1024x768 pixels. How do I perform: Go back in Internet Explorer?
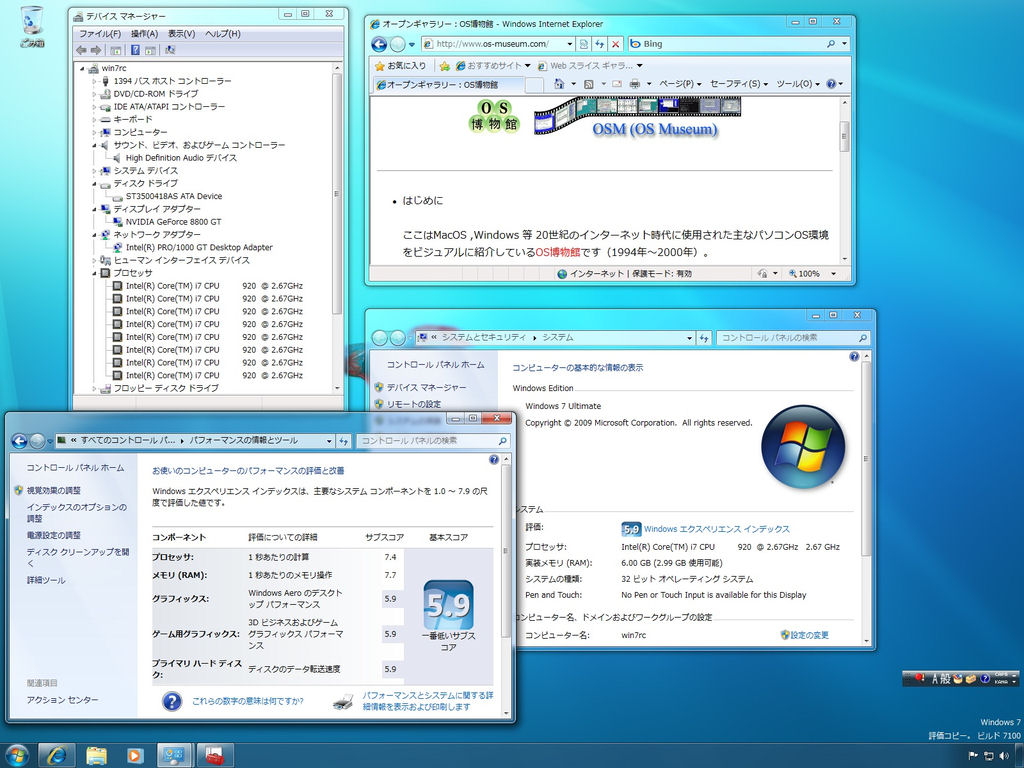coord(379,44)
